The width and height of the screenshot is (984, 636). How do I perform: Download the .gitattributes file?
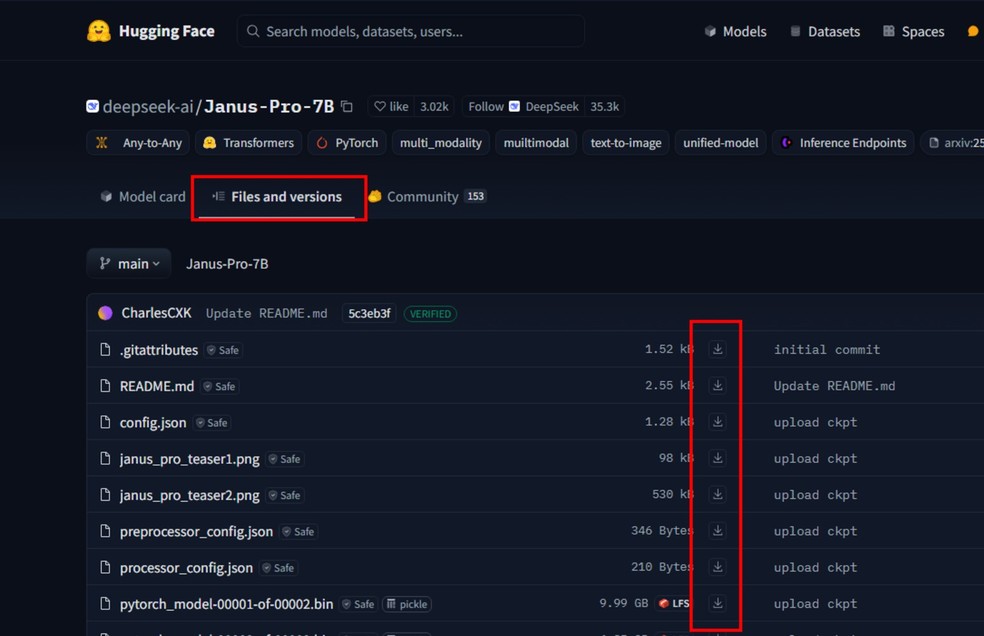click(717, 349)
